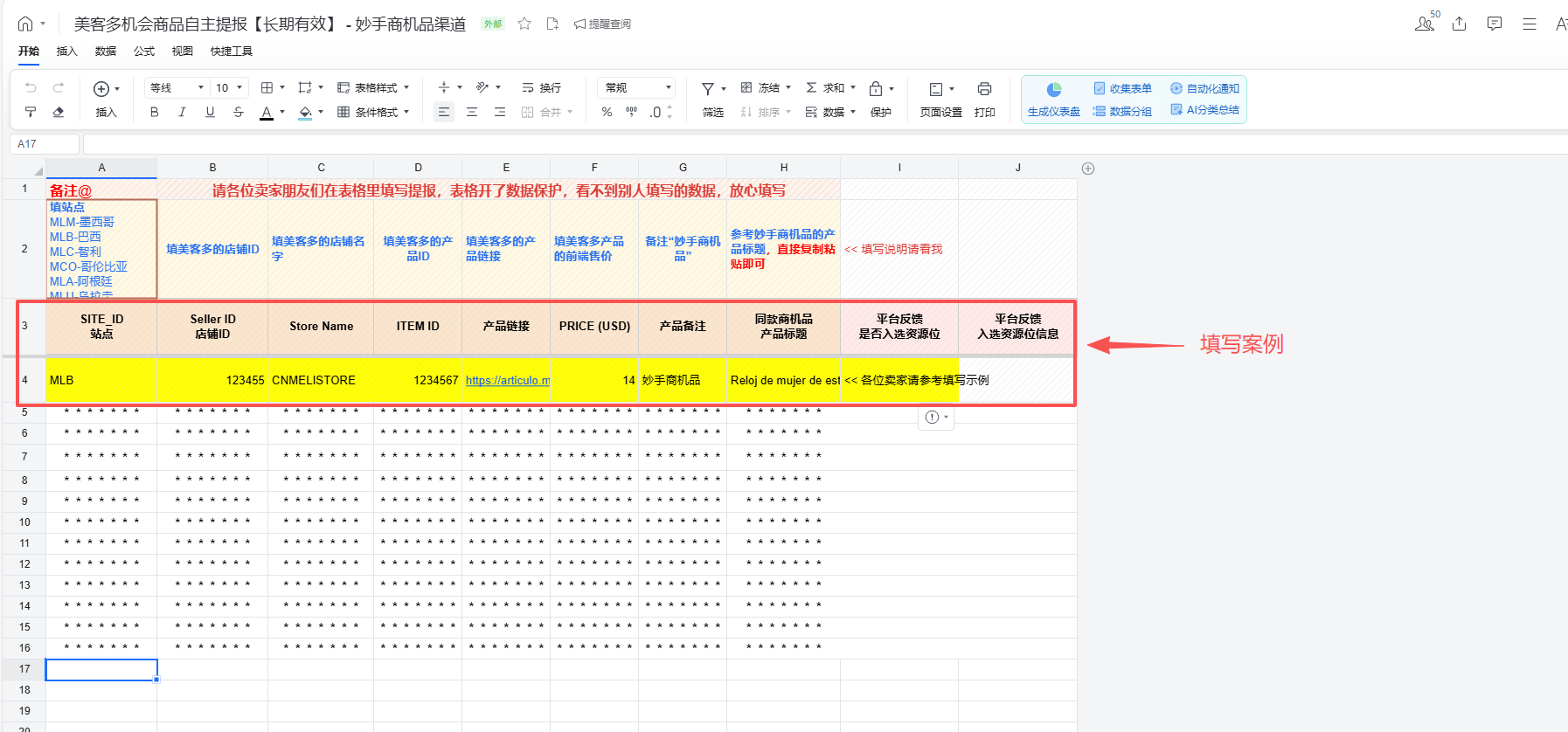Click the generate dashboard (生成仪表盘) pie icon

[x=1054, y=89]
